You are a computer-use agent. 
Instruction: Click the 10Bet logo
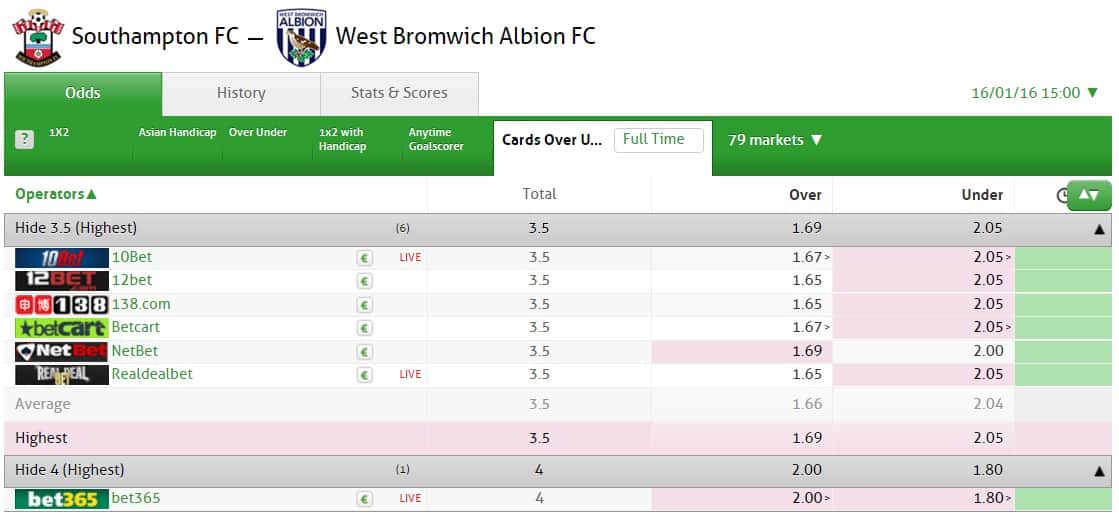(62, 258)
